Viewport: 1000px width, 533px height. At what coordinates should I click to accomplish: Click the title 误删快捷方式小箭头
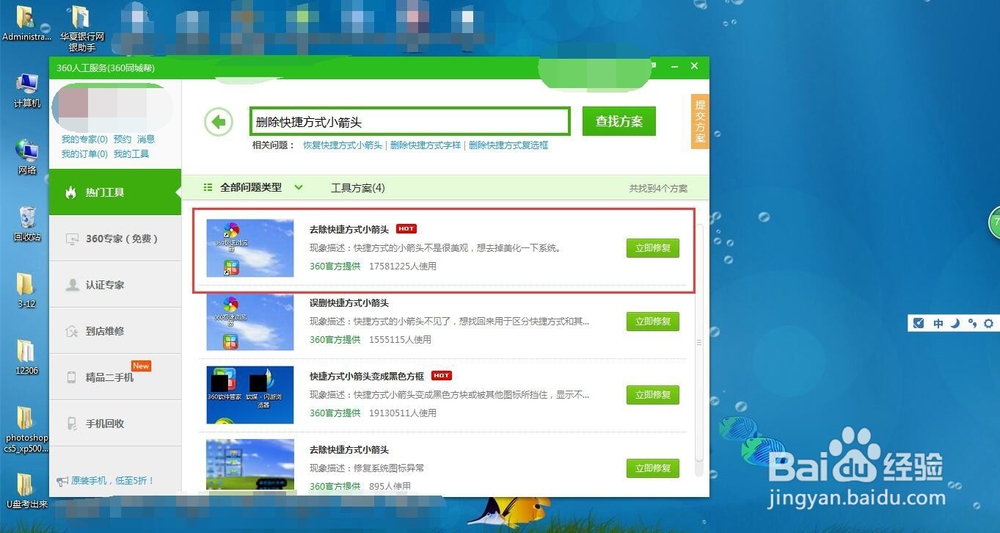pos(349,303)
